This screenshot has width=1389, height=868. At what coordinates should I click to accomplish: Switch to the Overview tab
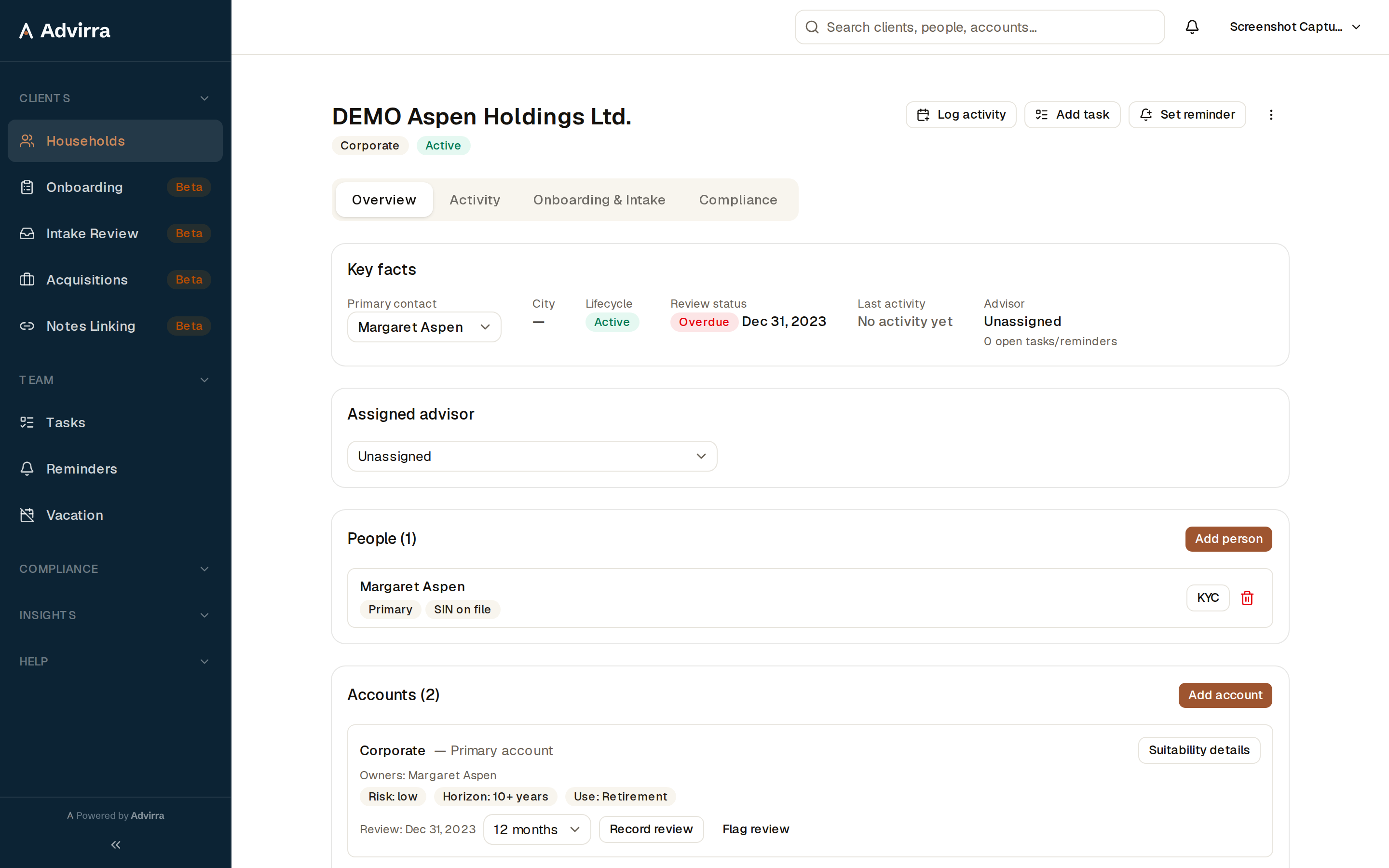coord(384,200)
